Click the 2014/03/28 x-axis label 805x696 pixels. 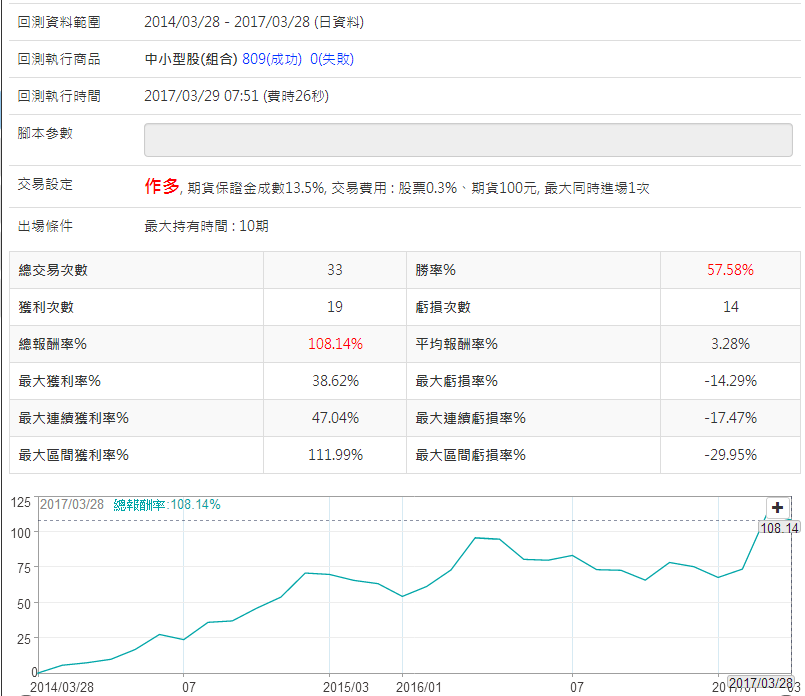coord(64,688)
